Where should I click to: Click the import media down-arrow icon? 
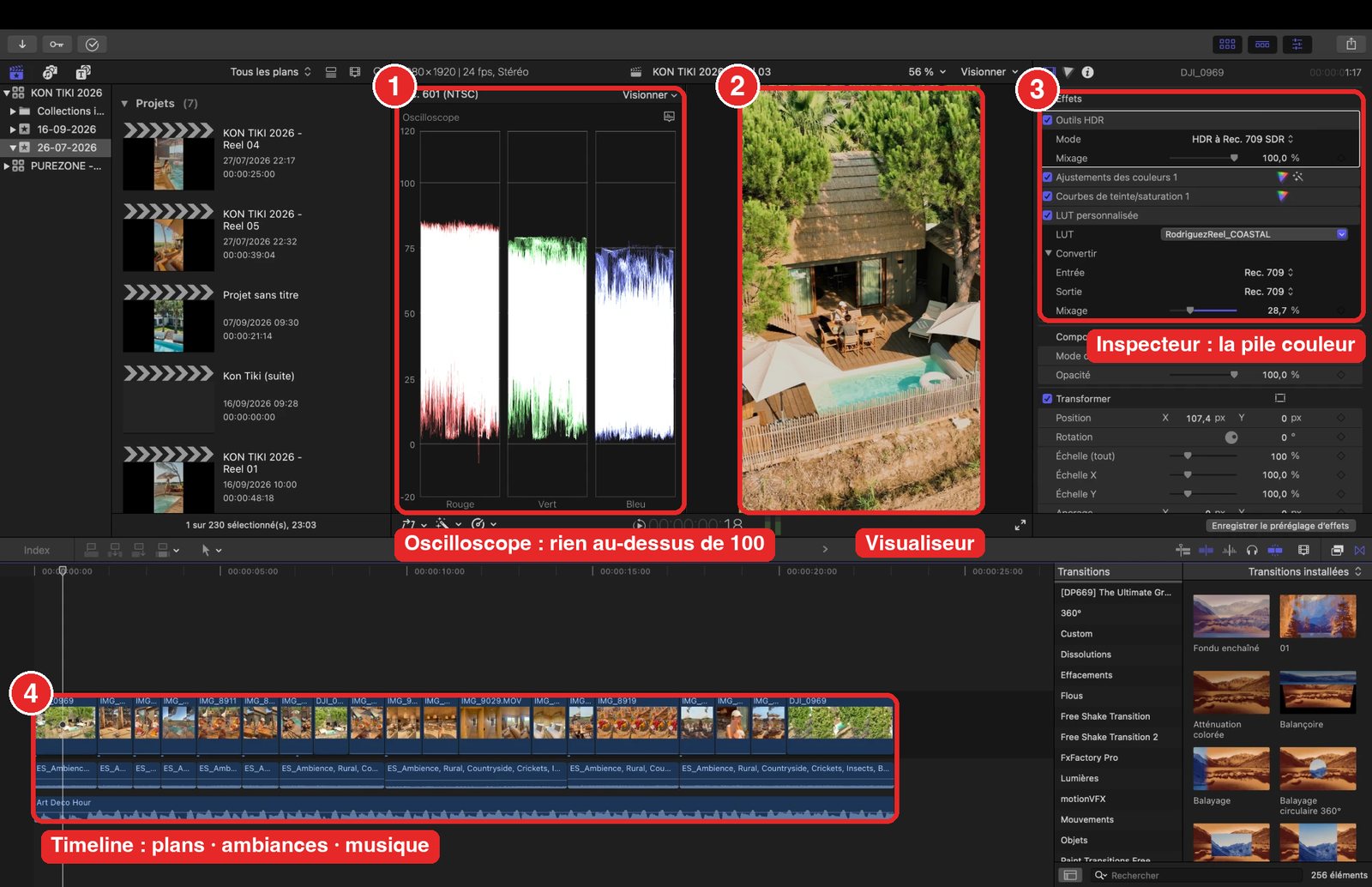tap(22, 44)
